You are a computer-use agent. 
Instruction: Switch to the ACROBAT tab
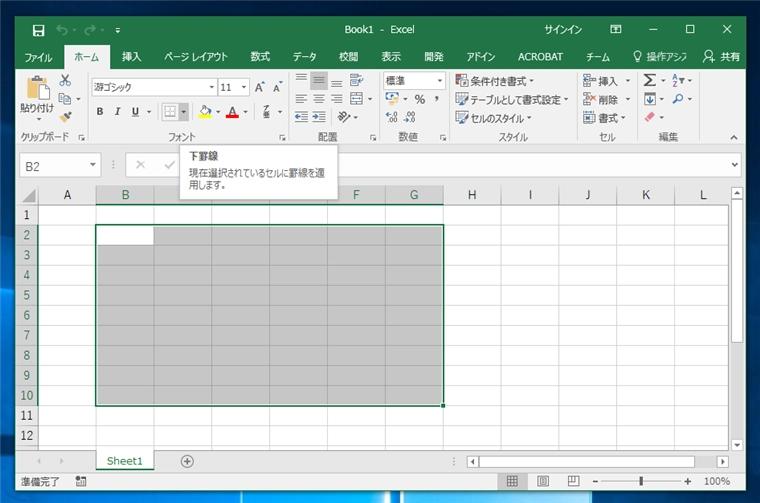tap(540, 57)
